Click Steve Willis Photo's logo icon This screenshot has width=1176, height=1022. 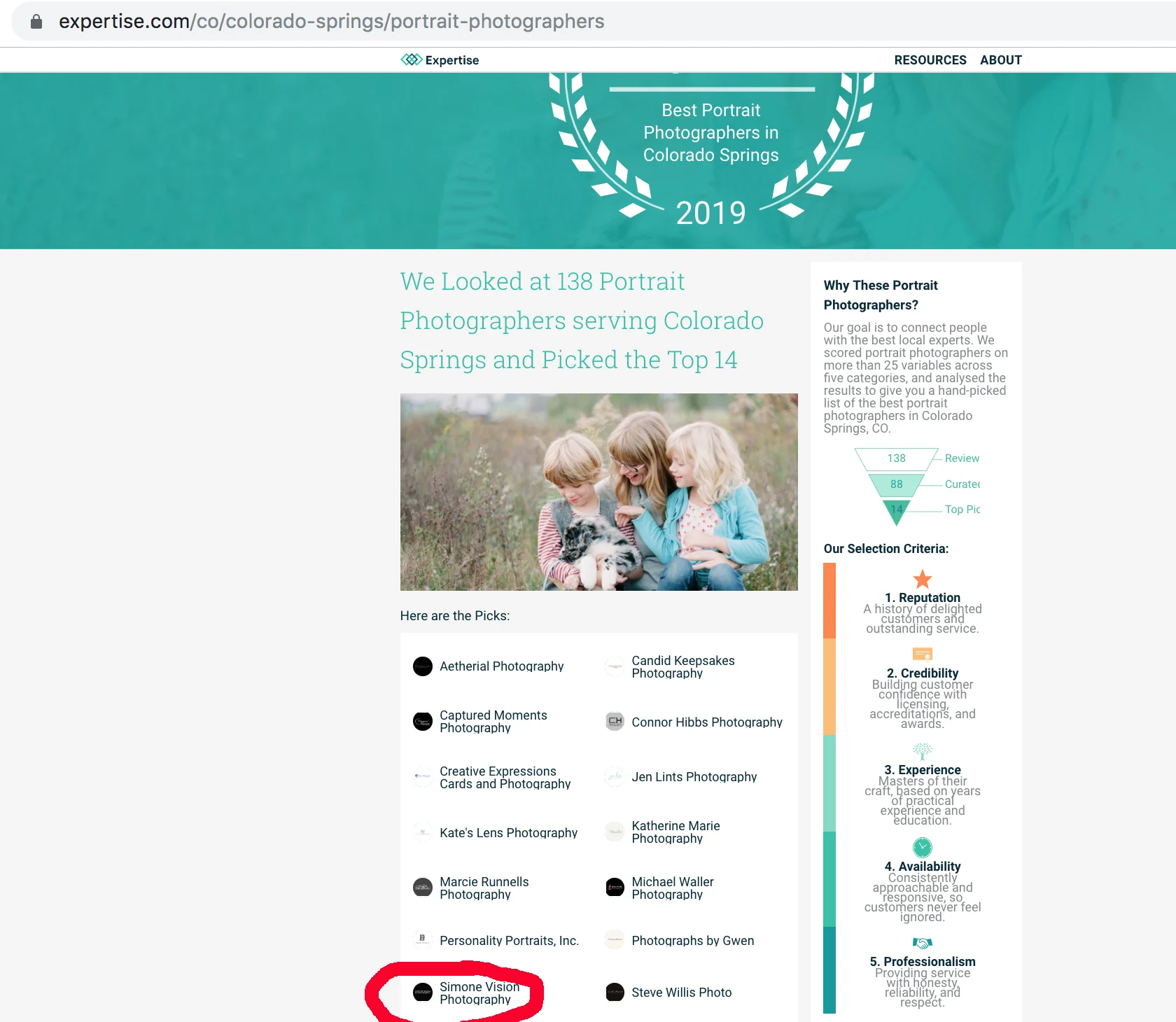pyautogui.click(x=615, y=993)
